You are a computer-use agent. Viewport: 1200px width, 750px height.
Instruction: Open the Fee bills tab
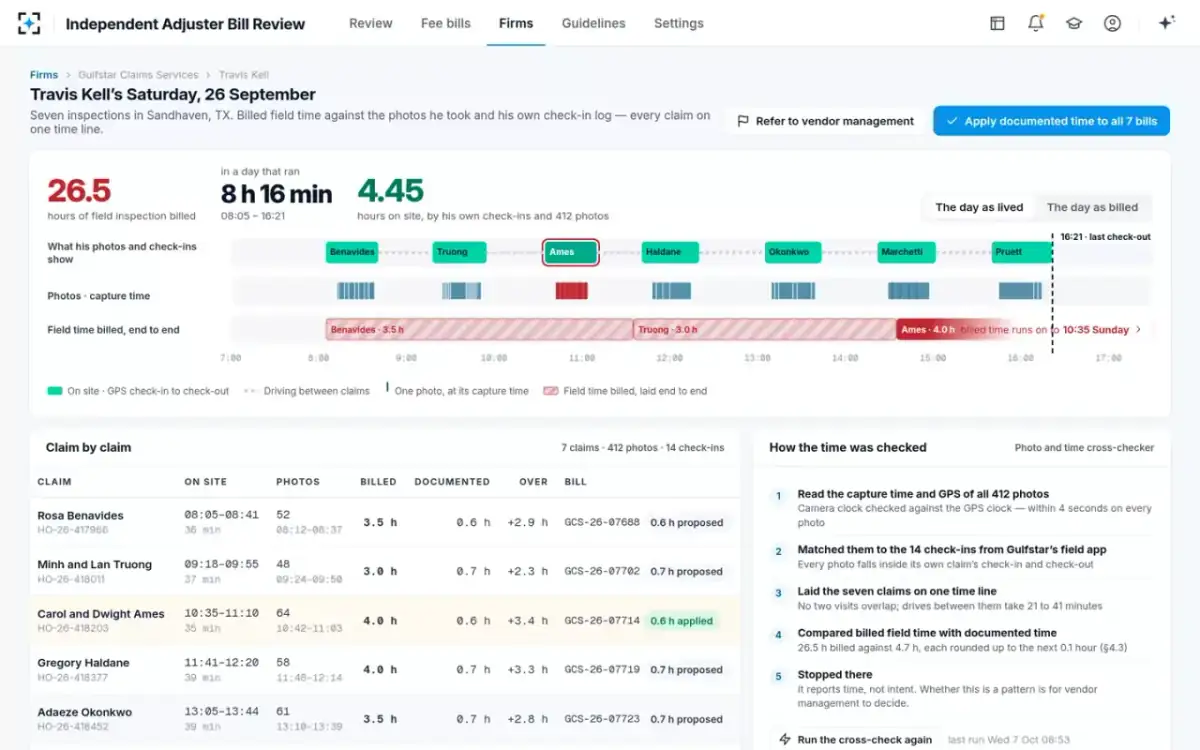[x=446, y=23]
